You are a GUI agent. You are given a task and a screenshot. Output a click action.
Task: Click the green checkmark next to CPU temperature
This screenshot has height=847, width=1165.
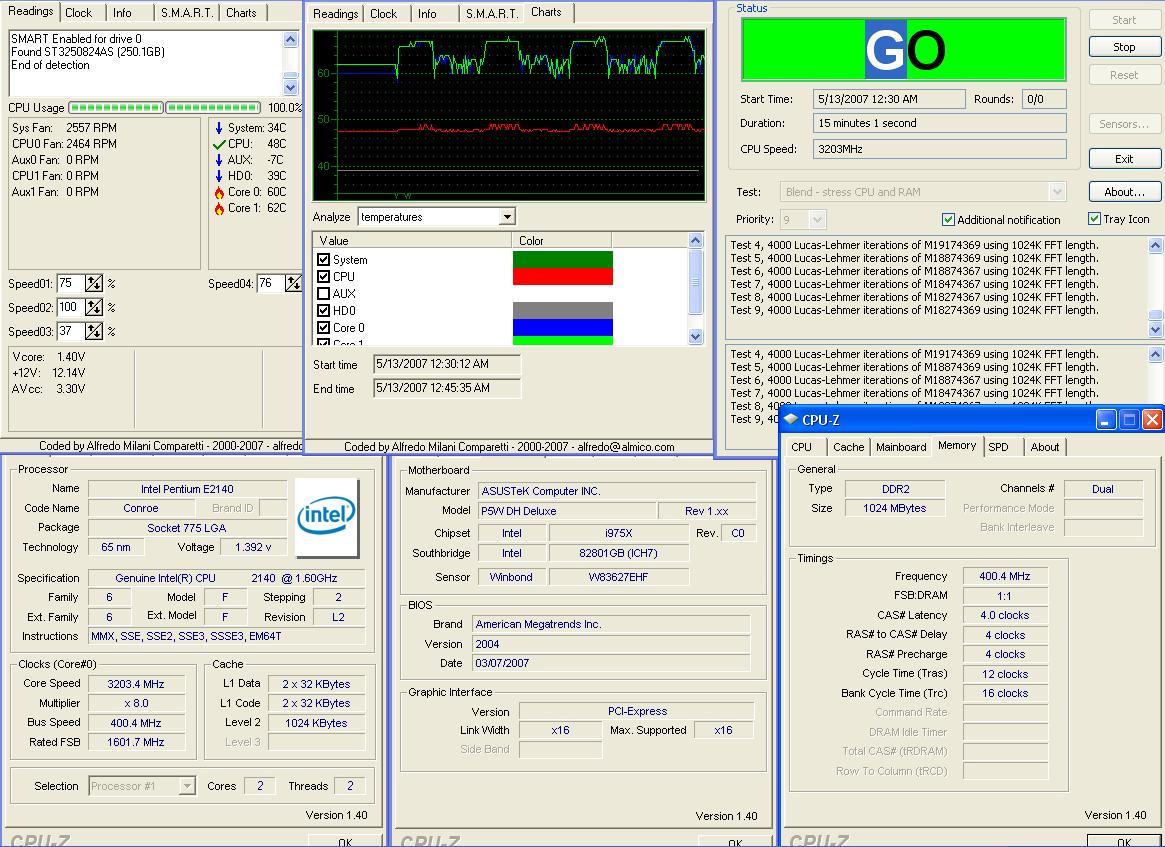coord(219,144)
